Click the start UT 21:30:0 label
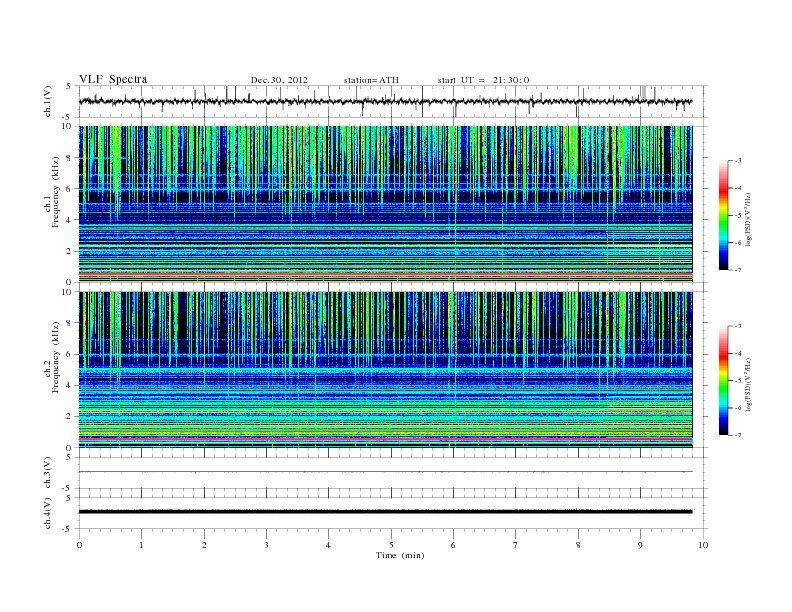This screenshot has height=612, width=792. coord(483,80)
